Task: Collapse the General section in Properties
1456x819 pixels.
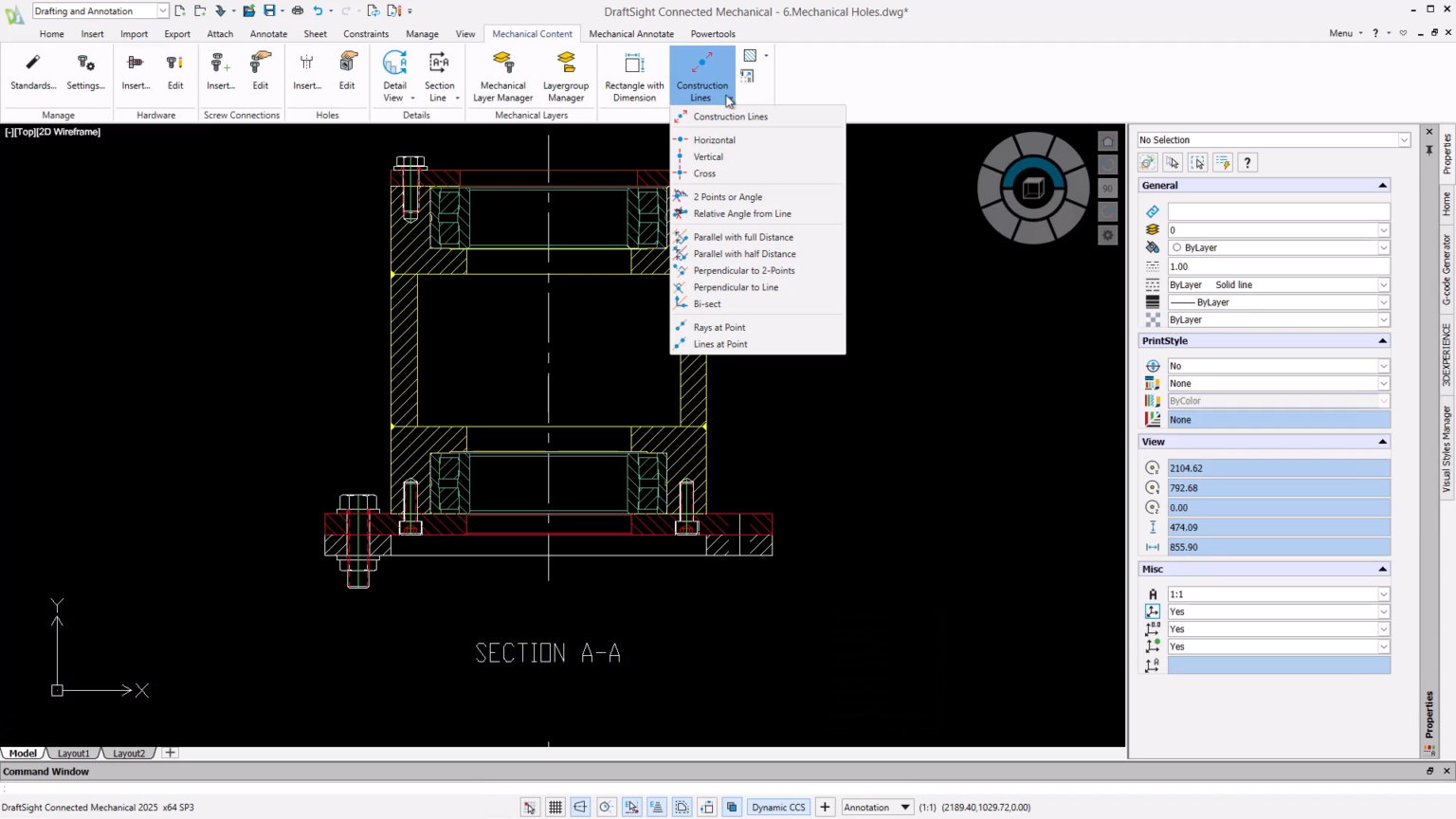Action: 1382,185
